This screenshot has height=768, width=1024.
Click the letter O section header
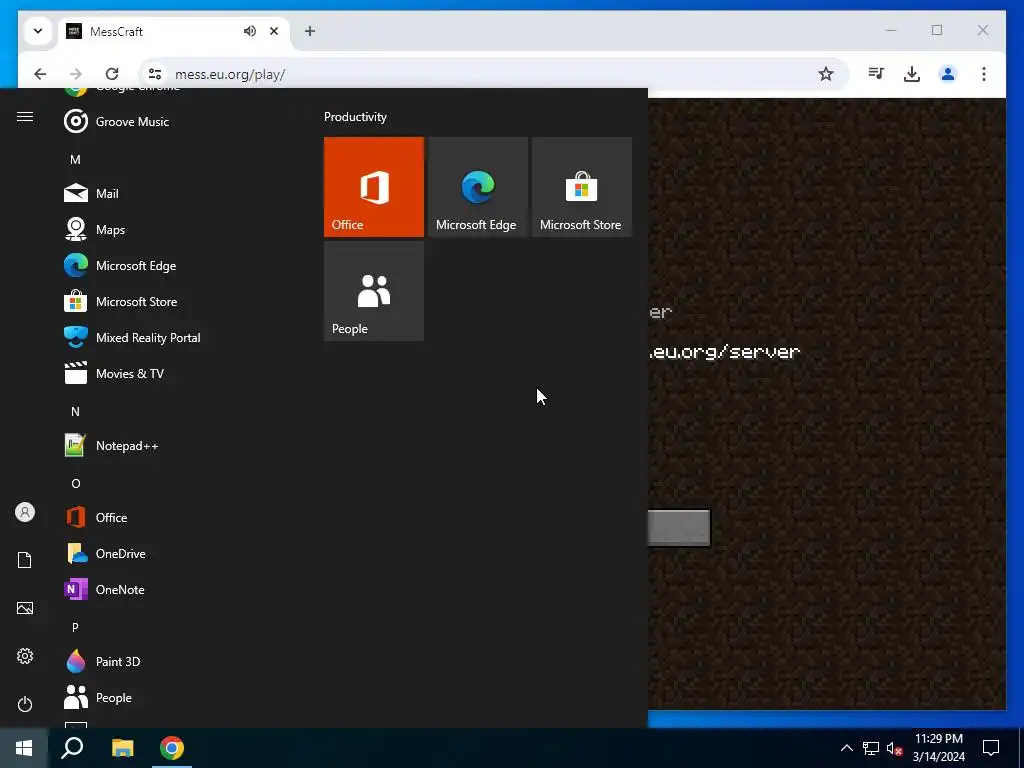(75, 483)
